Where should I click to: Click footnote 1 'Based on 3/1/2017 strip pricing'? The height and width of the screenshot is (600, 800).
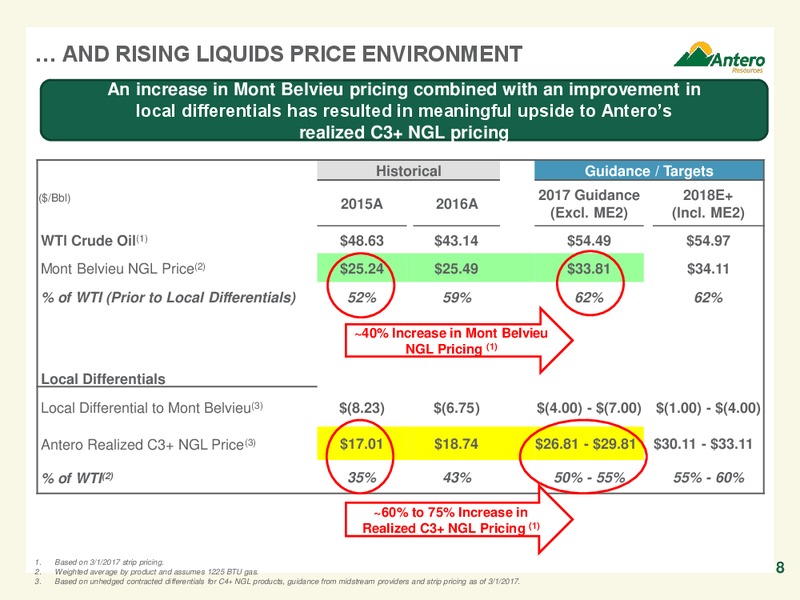[109, 562]
